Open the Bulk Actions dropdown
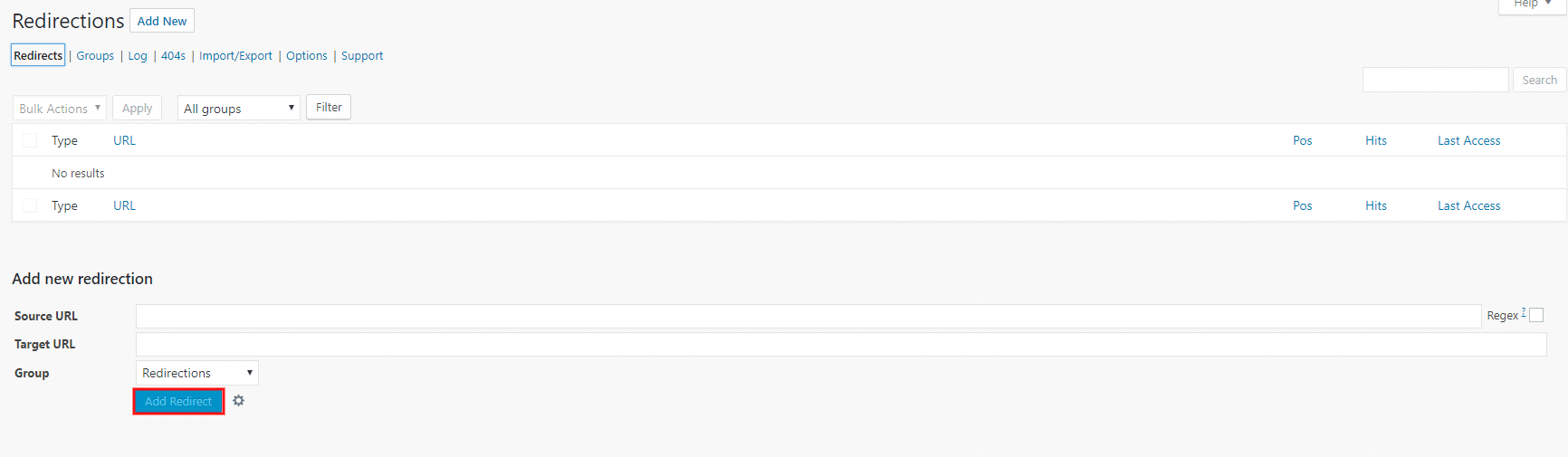Viewport: 1568px width, 457px height. point(60,109)
